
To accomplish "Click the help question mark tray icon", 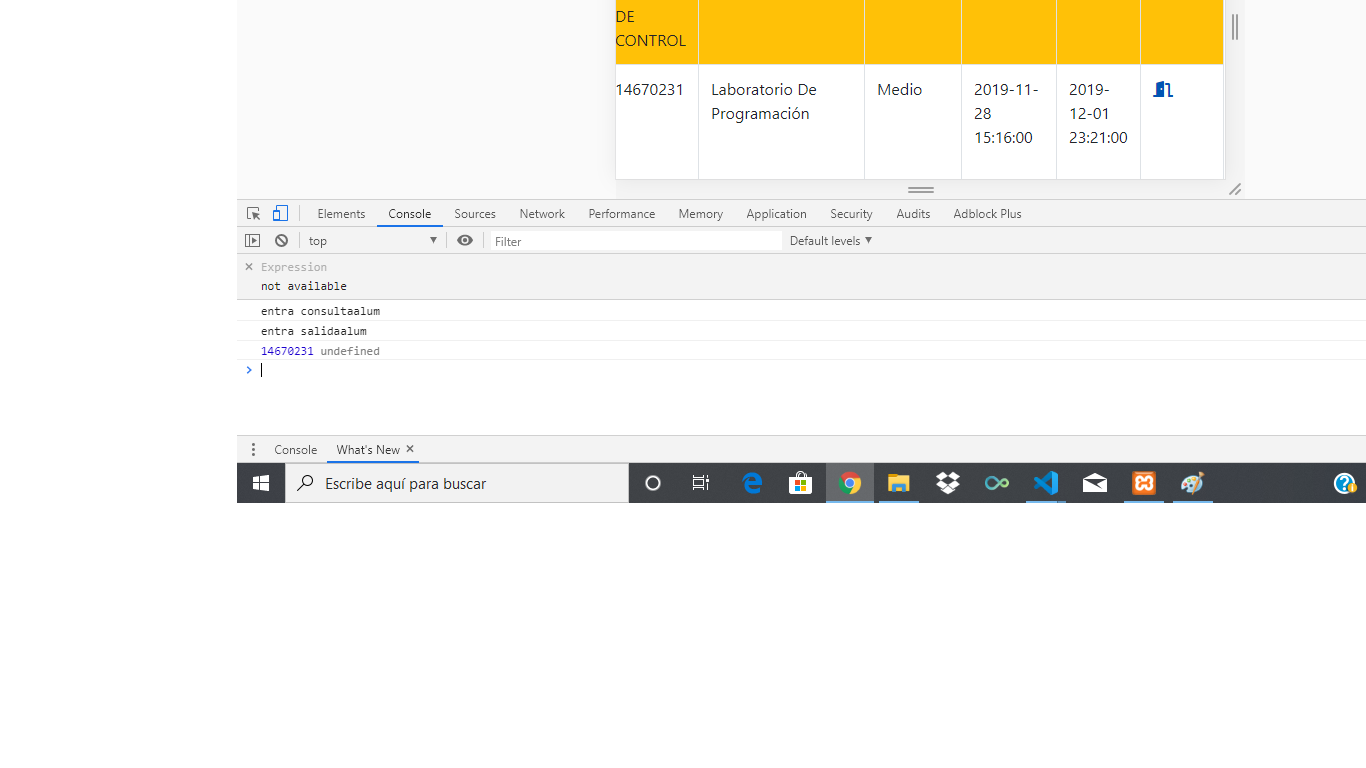I will click(1345, 483).
